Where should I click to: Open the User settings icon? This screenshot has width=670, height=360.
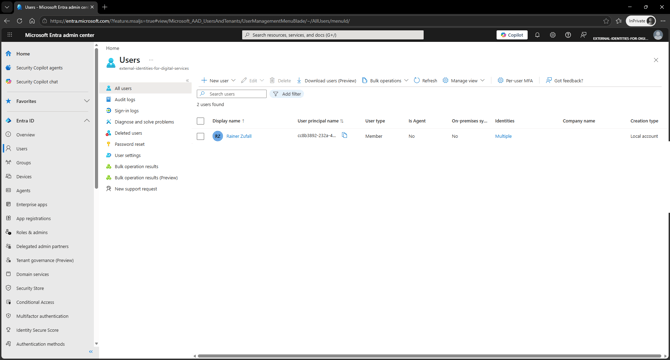109,155
